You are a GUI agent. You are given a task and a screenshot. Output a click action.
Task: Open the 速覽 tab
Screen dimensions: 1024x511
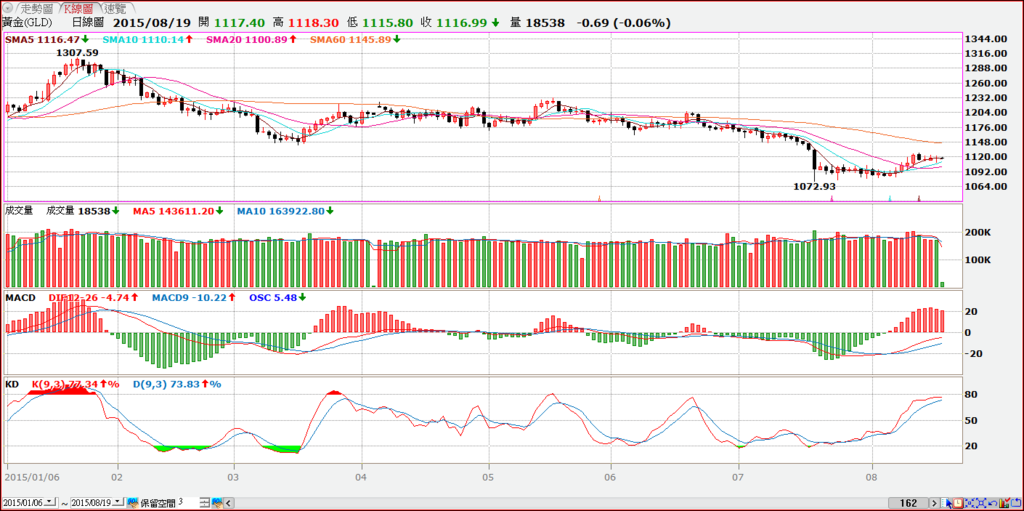(116, 8)
